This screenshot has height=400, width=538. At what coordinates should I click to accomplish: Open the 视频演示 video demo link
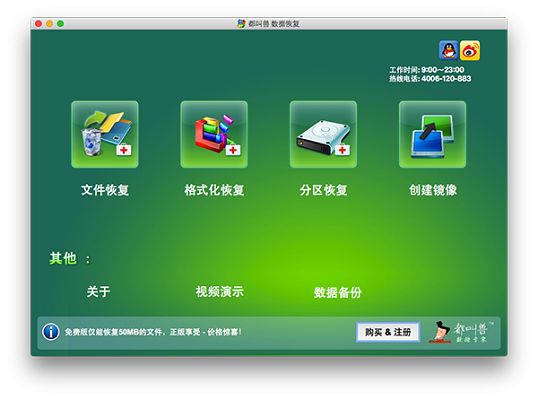click(220, 292)
